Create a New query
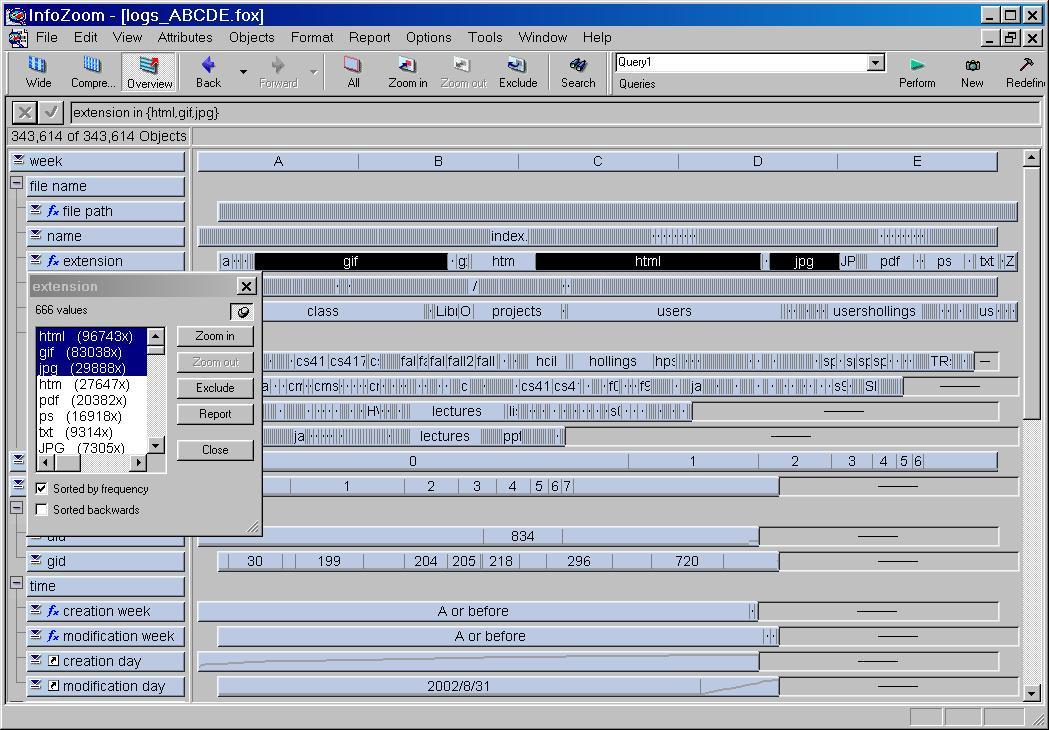The height and width of the screenshot is (730, 1049). [972, 71]
